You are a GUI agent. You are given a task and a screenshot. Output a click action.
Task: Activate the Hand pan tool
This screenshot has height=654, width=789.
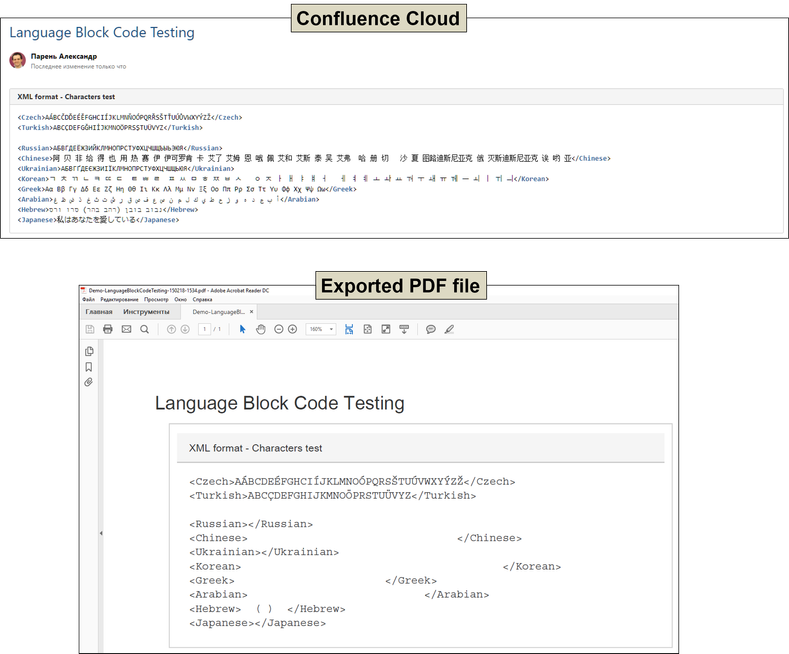pyautogui.click(x=261, y=329)
